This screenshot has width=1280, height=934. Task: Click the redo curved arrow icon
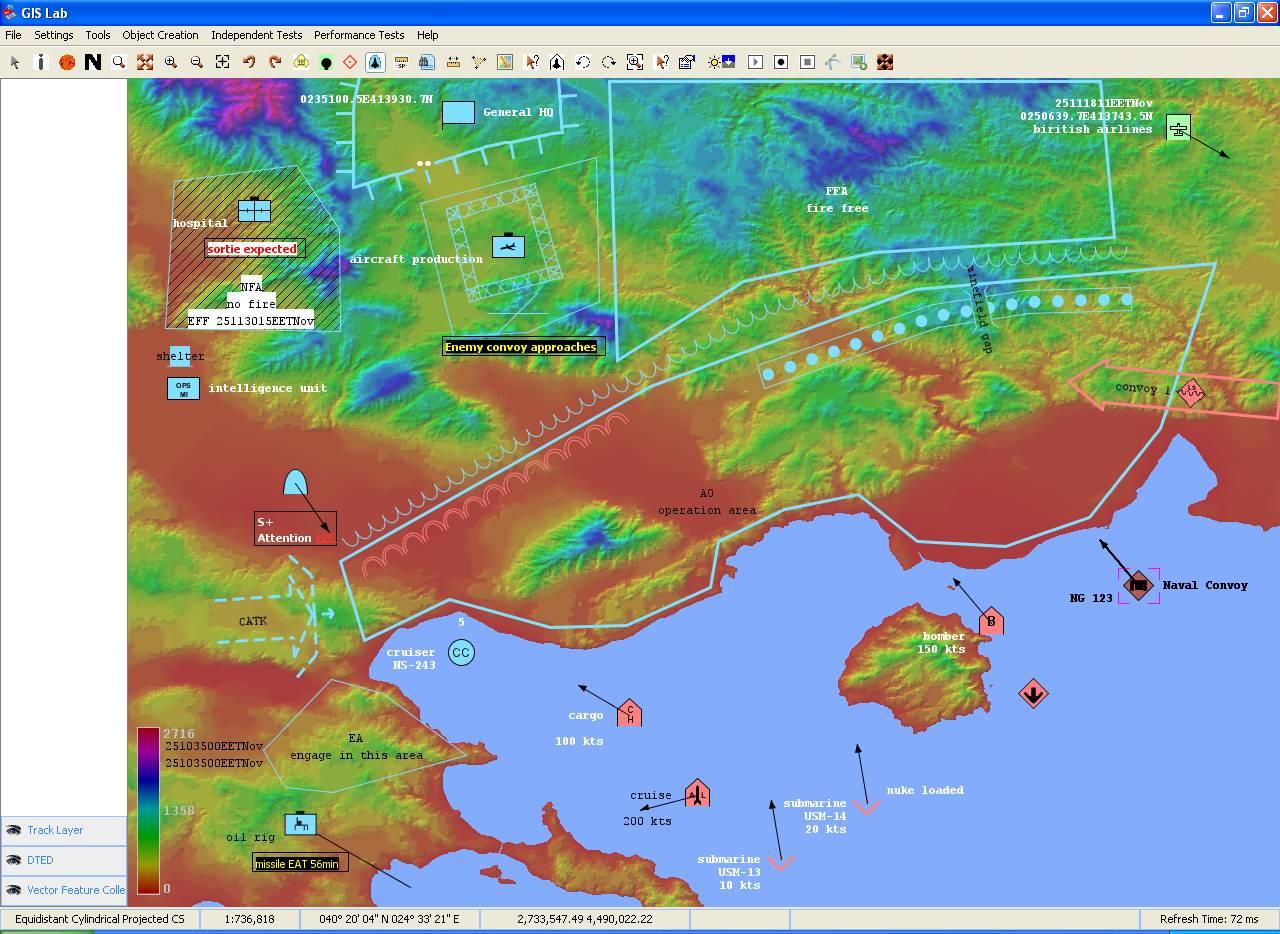click(275, 62)
